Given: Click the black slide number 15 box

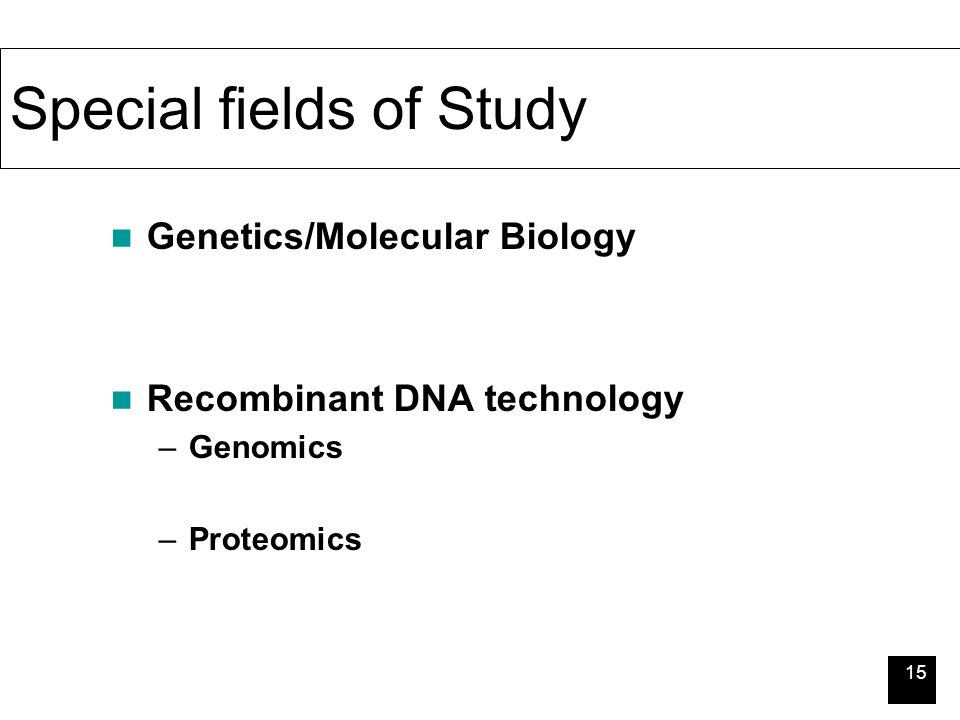Looking at the screenshot, I should click(x=912, y=680).
